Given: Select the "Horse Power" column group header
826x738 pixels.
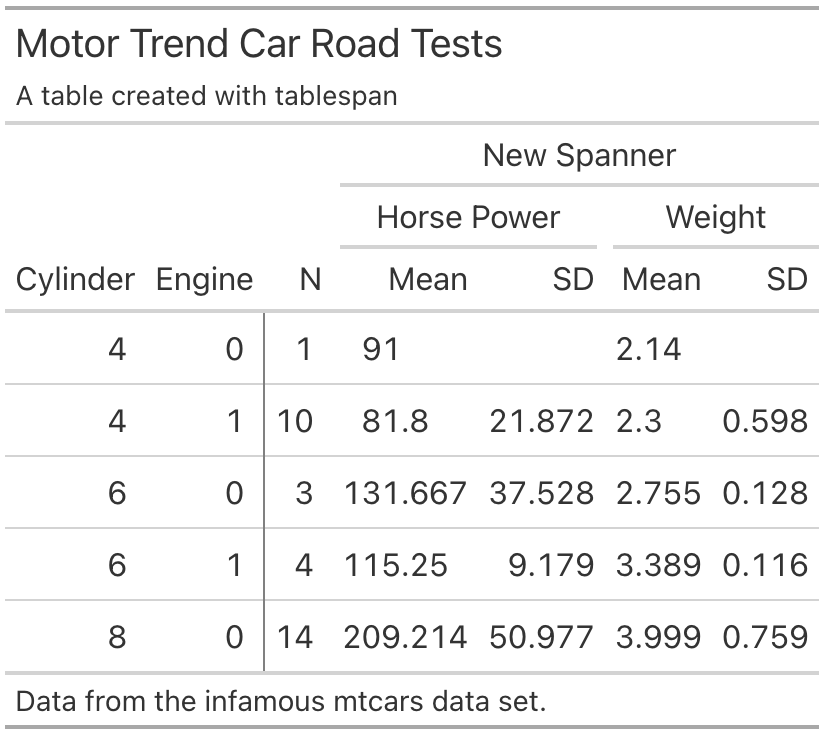Looking at the screenshot, I should [468, 217].
